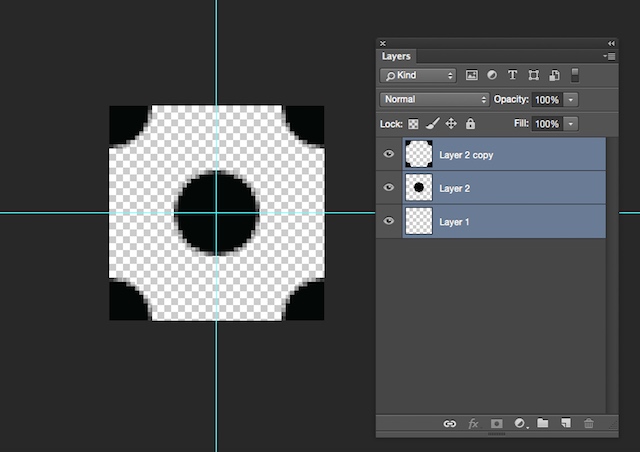Click the pixel layer filter icon
The width and height of the screenshot is (640, 452).
(x=471, y=75)
